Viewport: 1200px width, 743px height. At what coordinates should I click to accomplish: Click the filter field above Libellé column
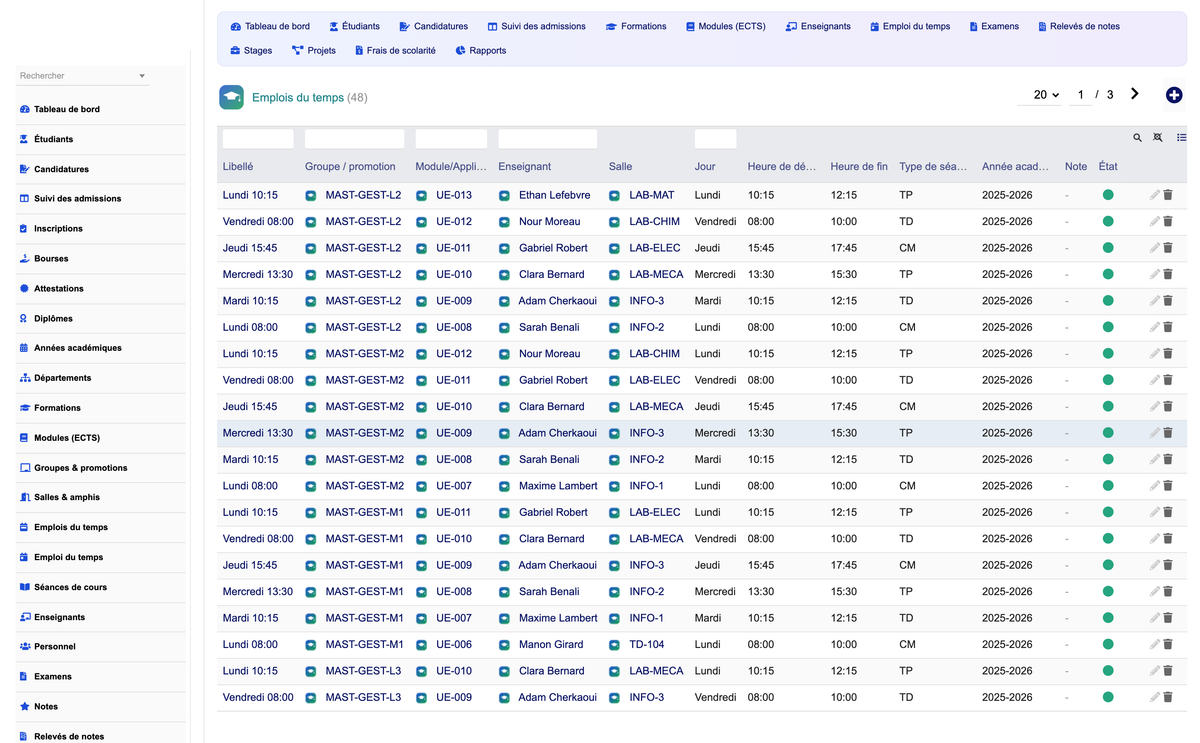[258, 139]
